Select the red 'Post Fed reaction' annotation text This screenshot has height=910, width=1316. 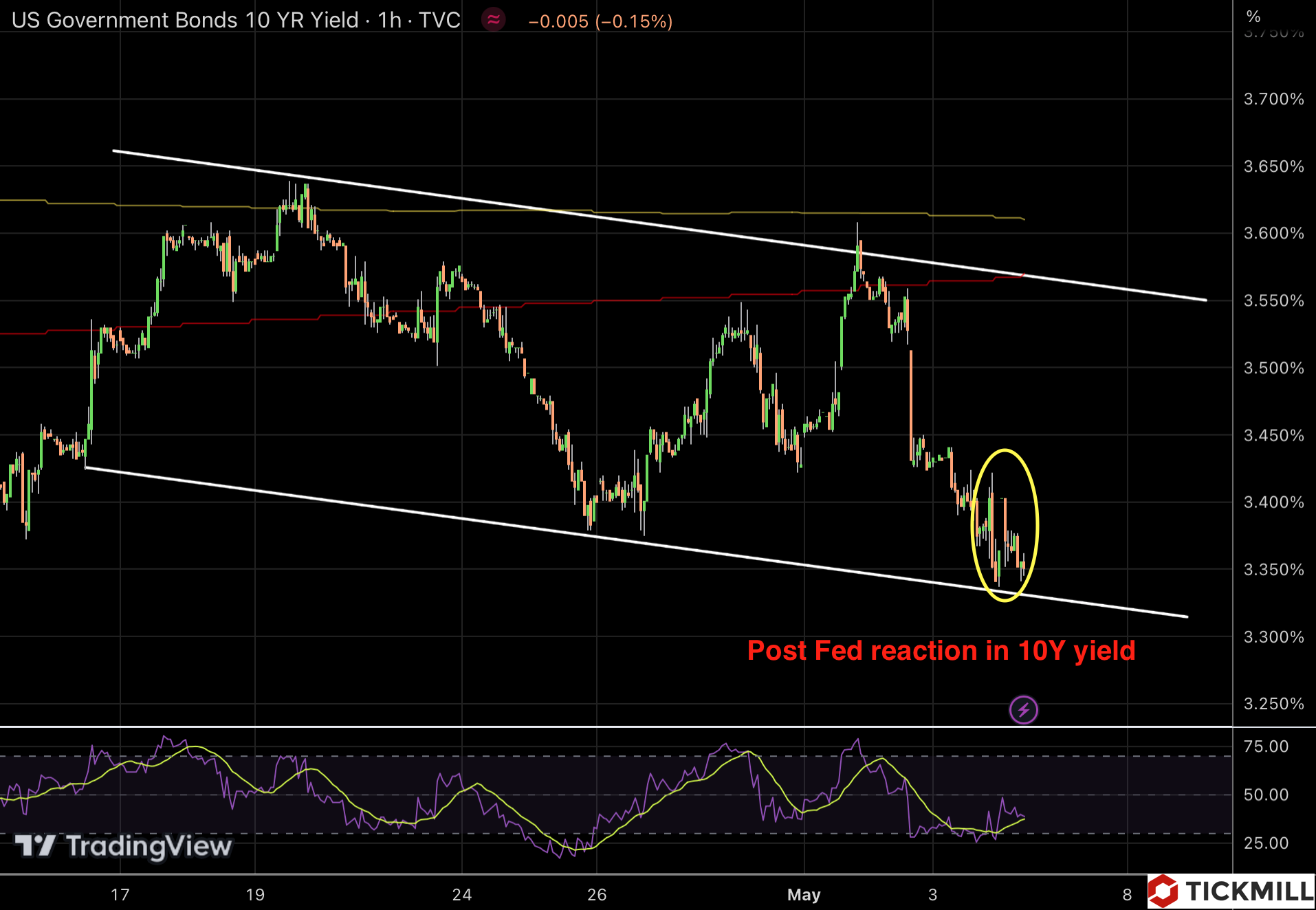[941, 650]
